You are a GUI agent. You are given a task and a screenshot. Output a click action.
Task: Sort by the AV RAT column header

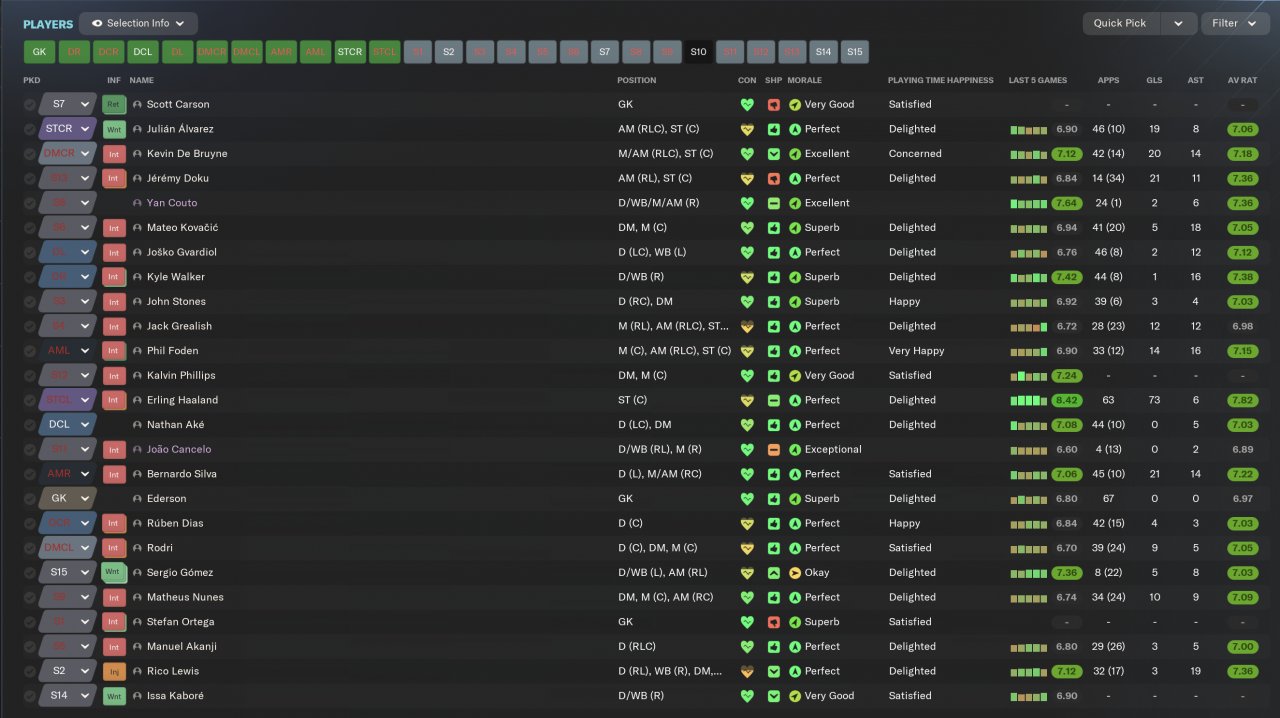pyautogui.click(x=1243, y=80)
